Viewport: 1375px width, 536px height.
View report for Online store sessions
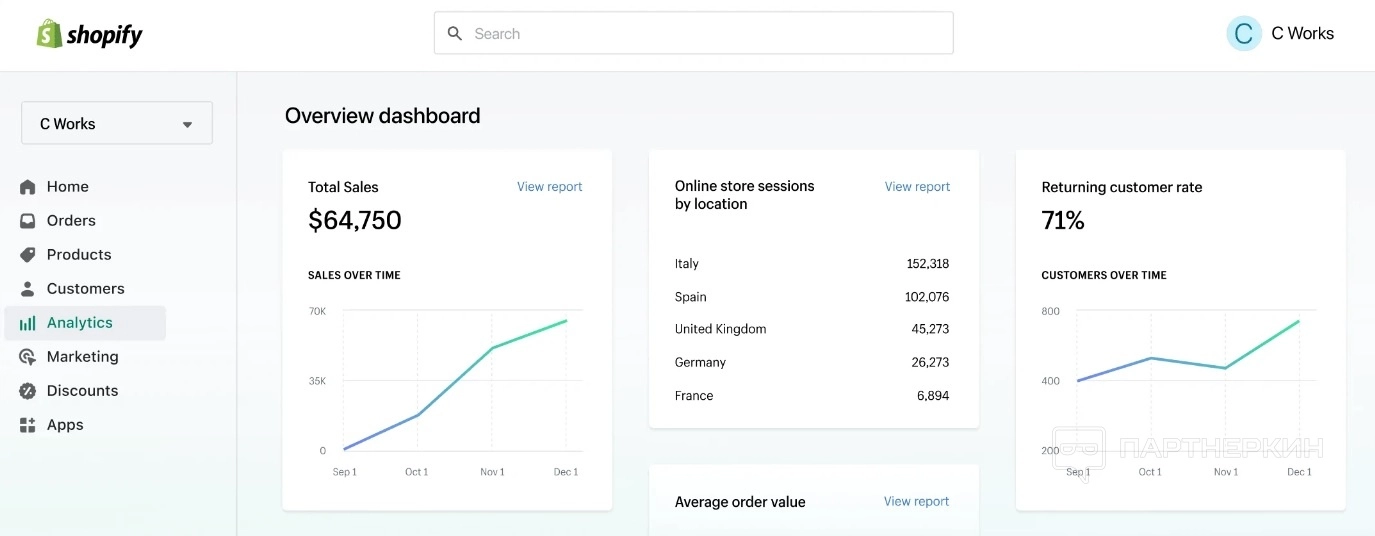coord(917,187)
